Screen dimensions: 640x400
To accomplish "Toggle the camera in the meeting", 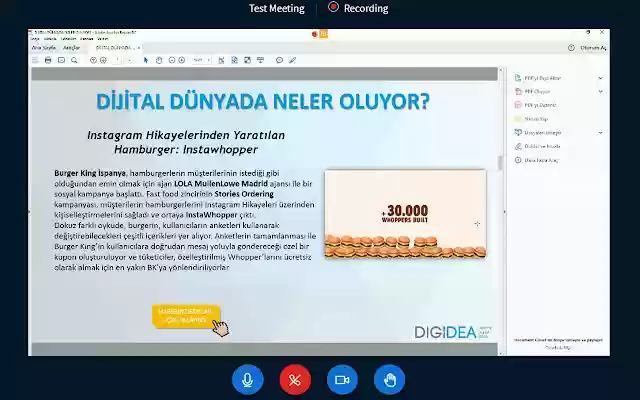I will tap(342, 380).
